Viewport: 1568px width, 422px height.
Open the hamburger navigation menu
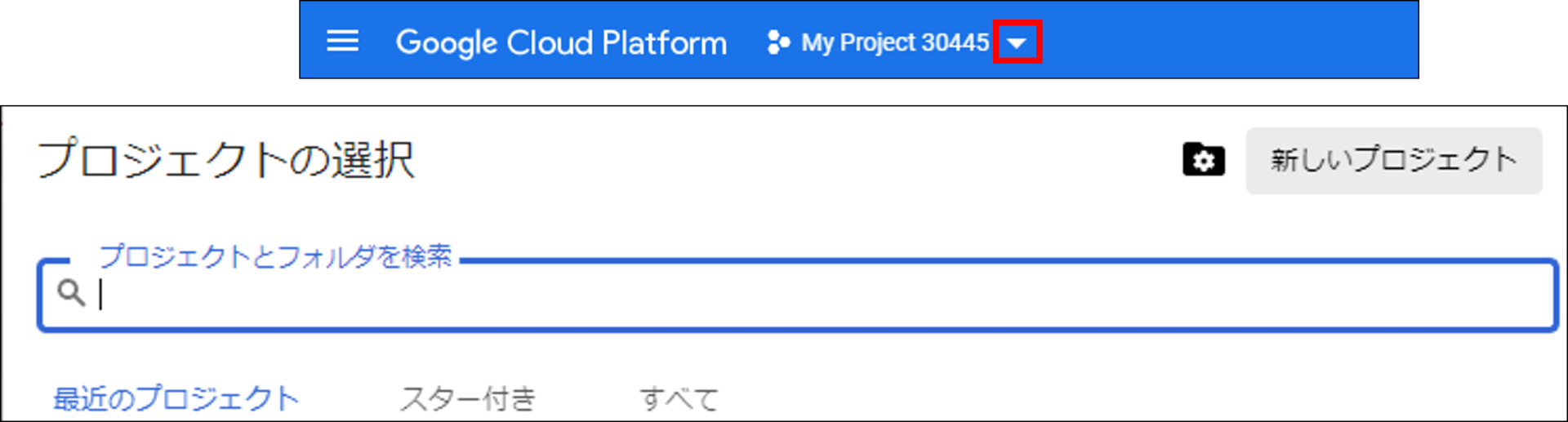(x=342, y=41)
